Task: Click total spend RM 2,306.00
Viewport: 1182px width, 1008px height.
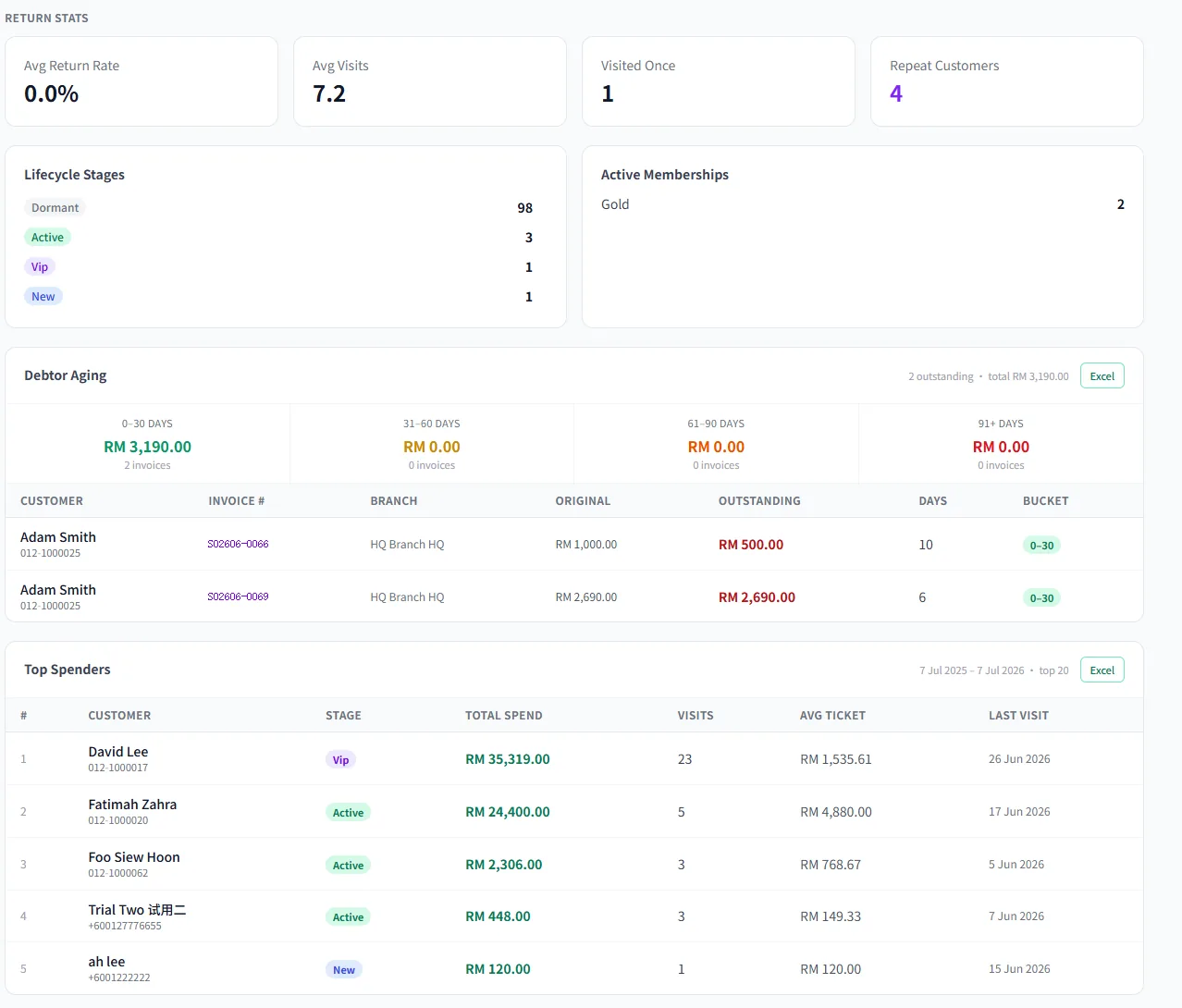Action: pyautogui.click(x=504, y=865)
